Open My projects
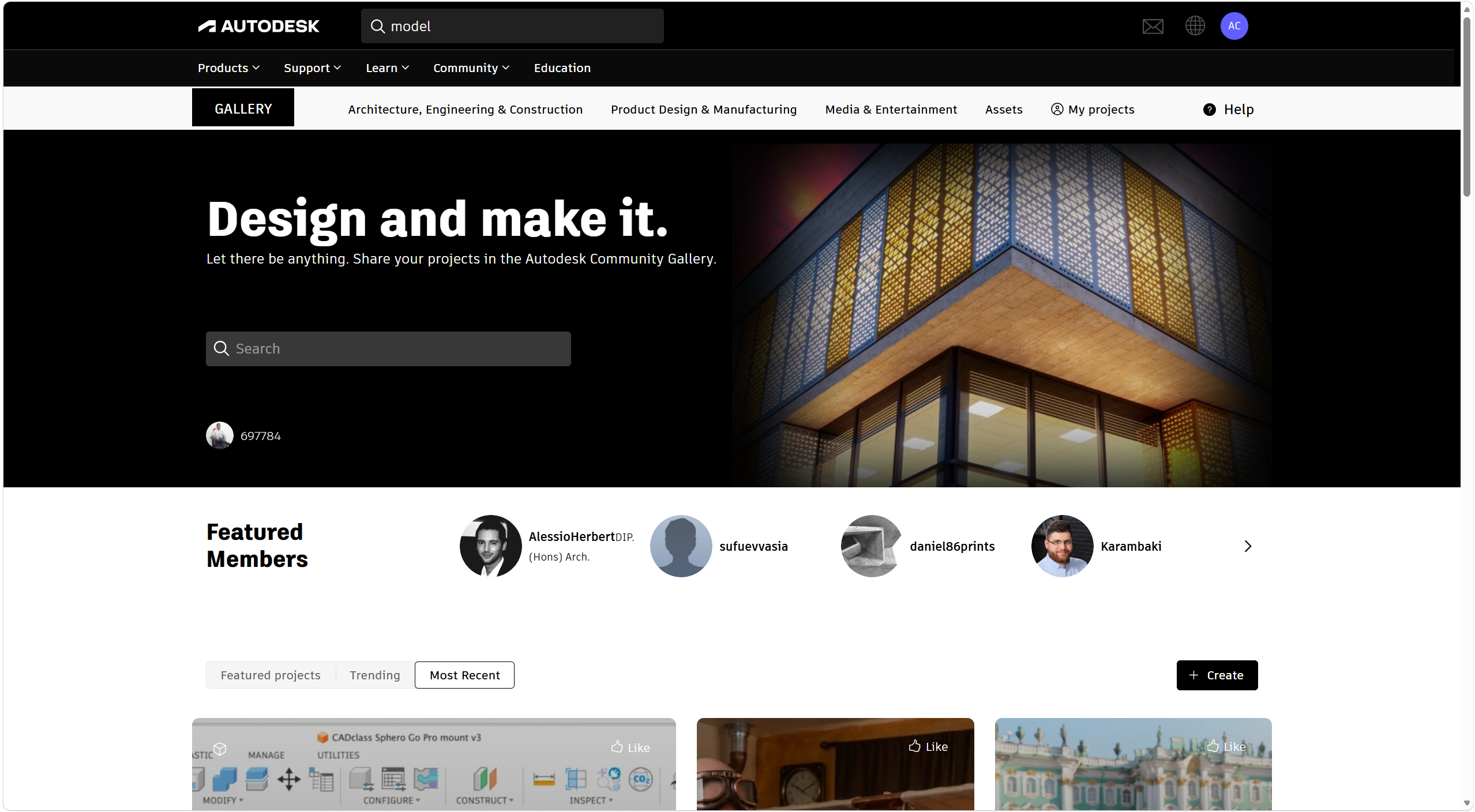Screen dimensions: 1475x812 (1093, 110)
